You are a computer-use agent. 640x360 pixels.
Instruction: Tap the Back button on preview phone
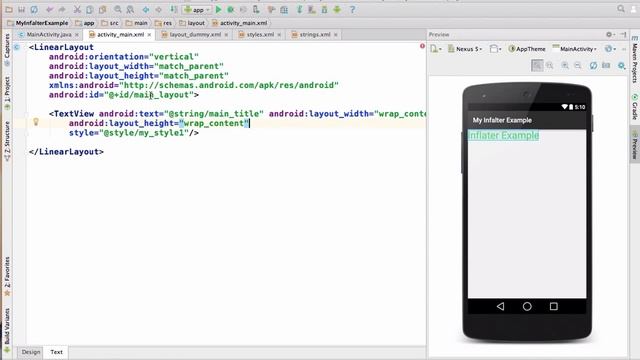tap(500, 306)
